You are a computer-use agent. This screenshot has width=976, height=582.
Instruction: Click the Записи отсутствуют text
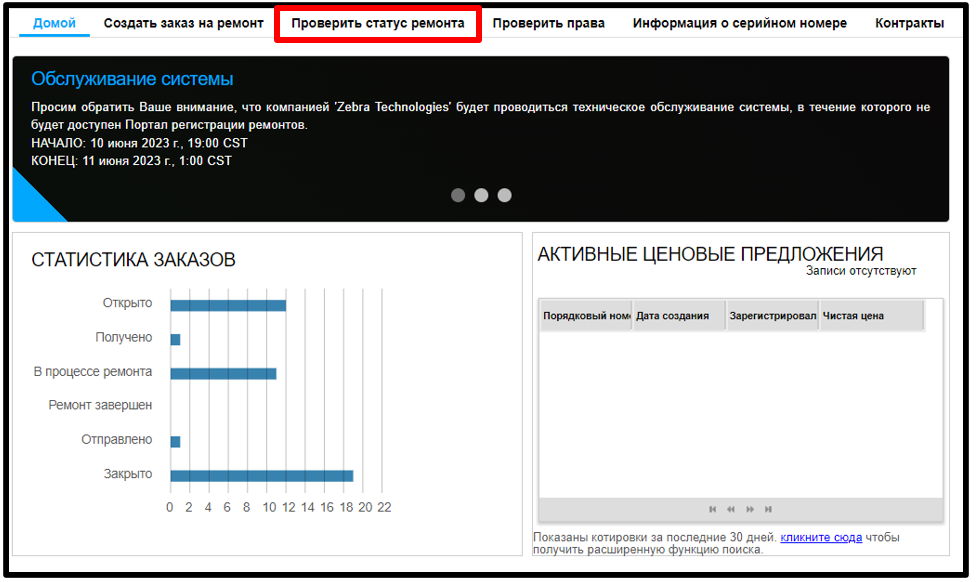coord(861,271)
